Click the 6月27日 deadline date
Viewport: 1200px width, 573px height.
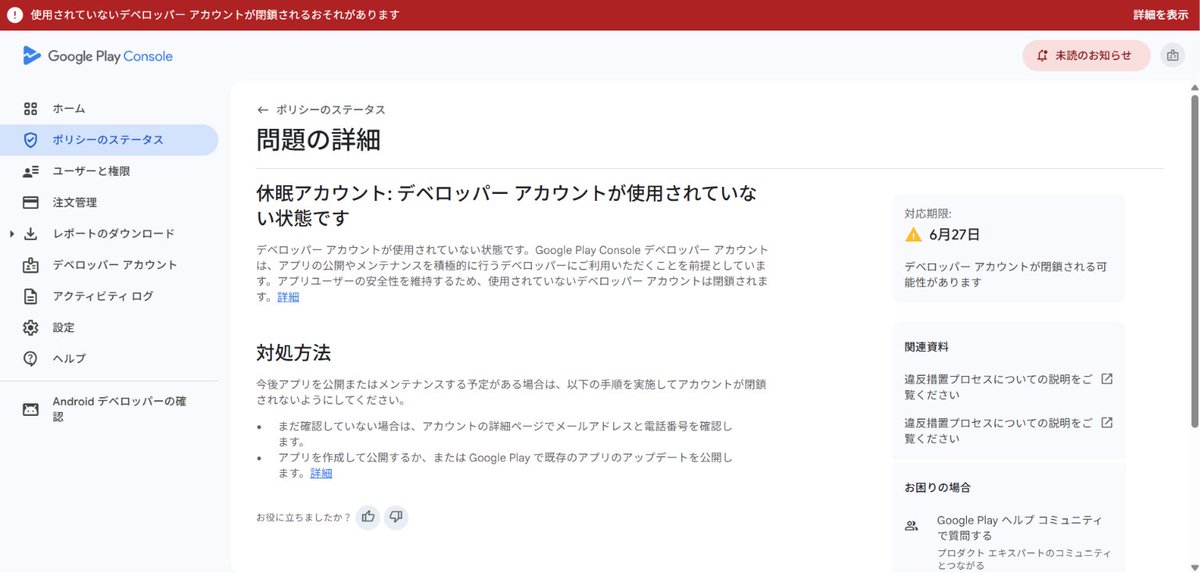click(x=954, y=235)
